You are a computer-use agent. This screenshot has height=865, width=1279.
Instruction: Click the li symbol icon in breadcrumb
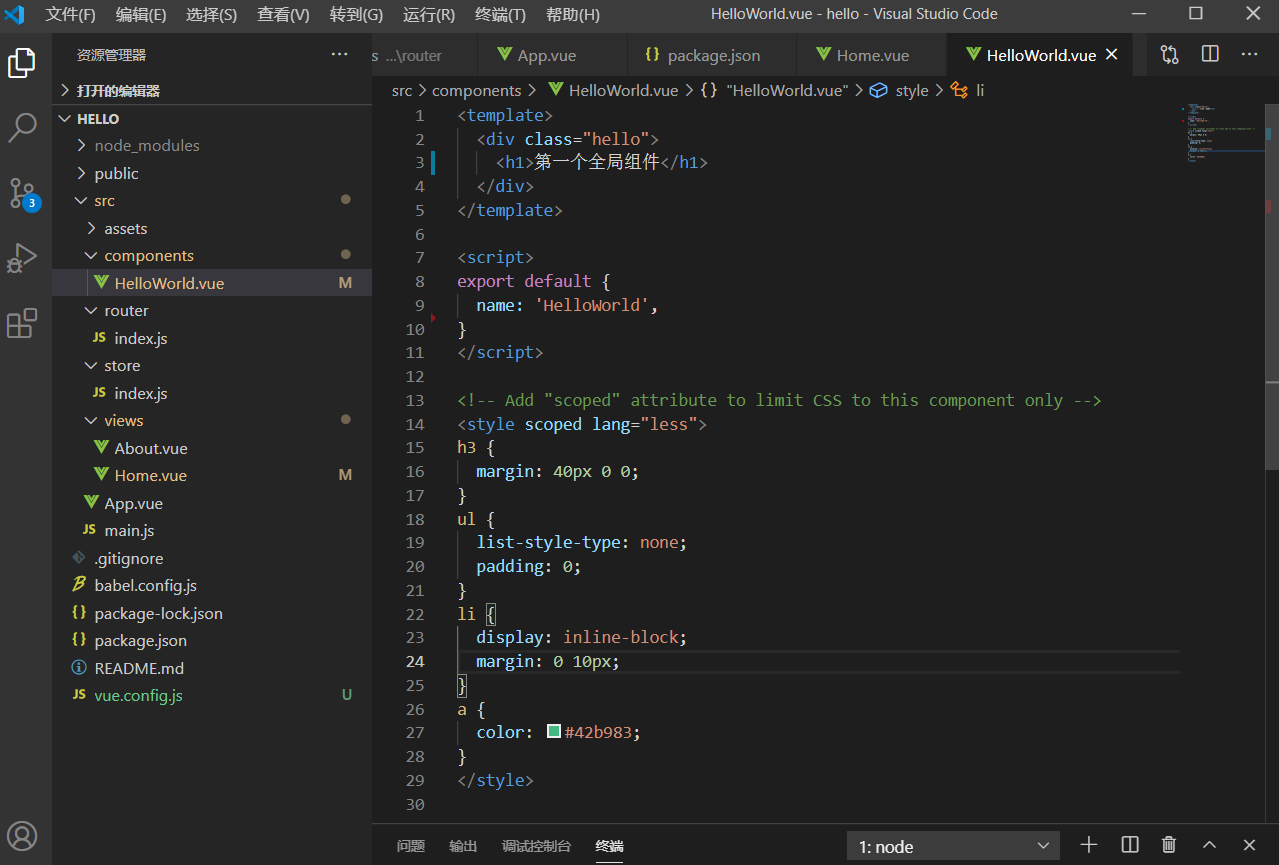[x=959, y=90]
